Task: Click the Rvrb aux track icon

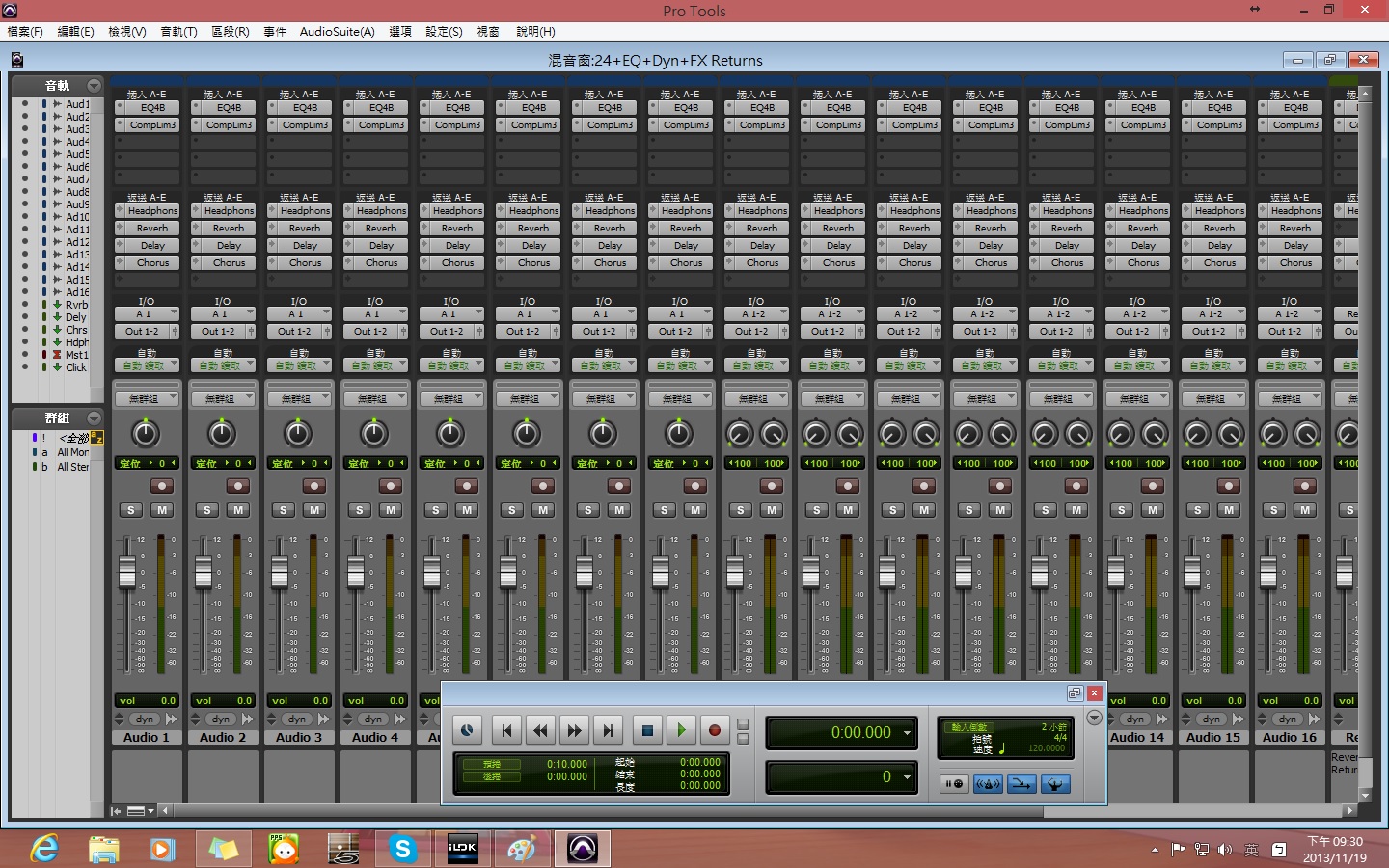Action: click(57, 305)
